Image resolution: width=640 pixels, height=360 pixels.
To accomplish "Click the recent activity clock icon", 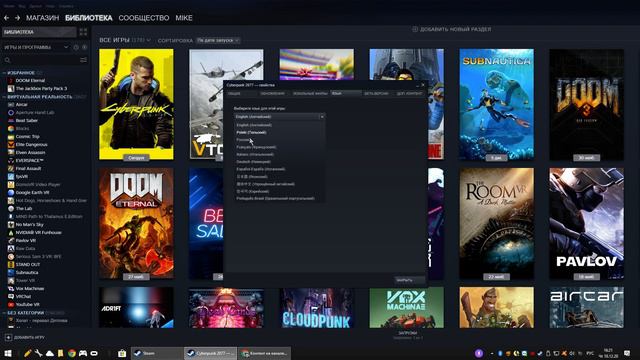I will click(76, 47).
